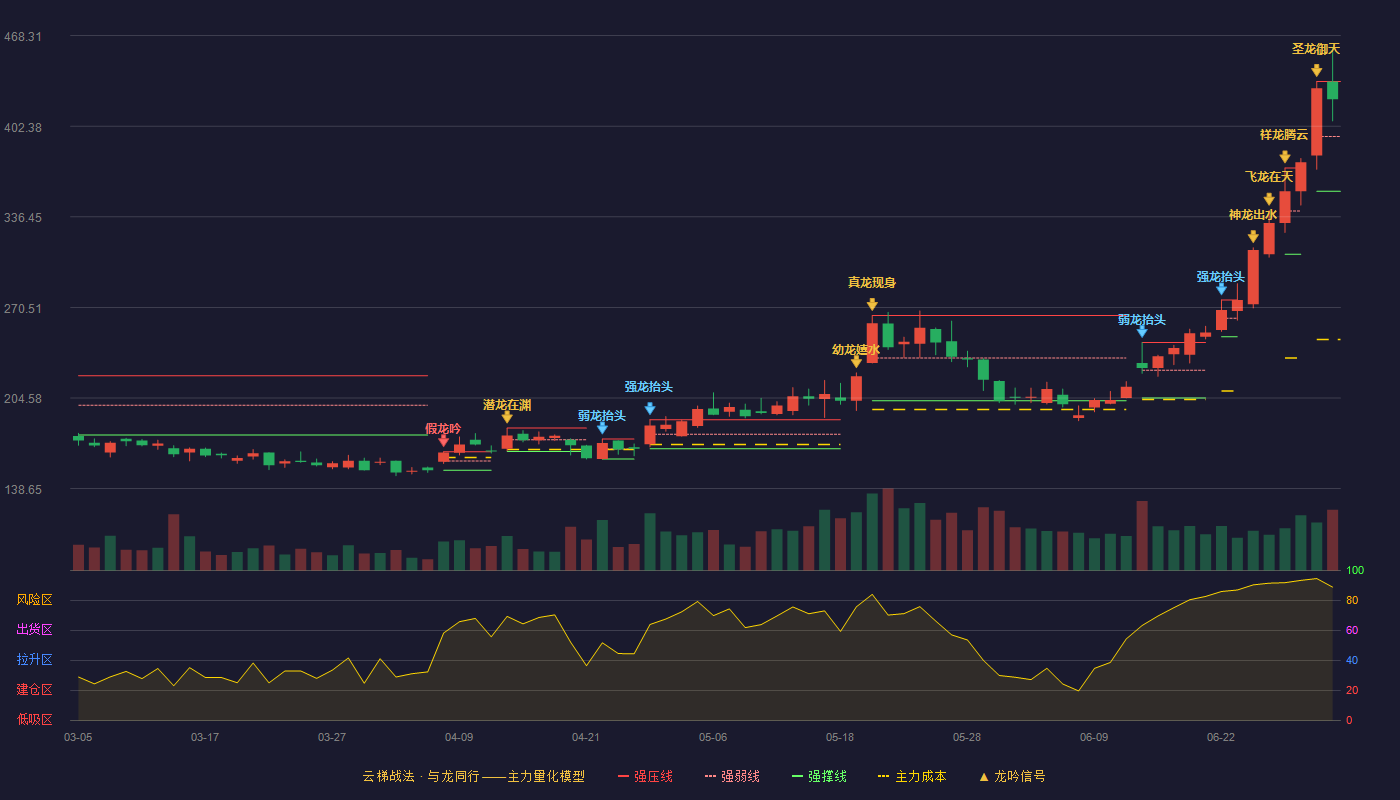Image resolution: width=1400 pixels, height=800 pixels.
Task: Click the 幼龙戏水 yellow arrow marker
Action: pos(856,362)
